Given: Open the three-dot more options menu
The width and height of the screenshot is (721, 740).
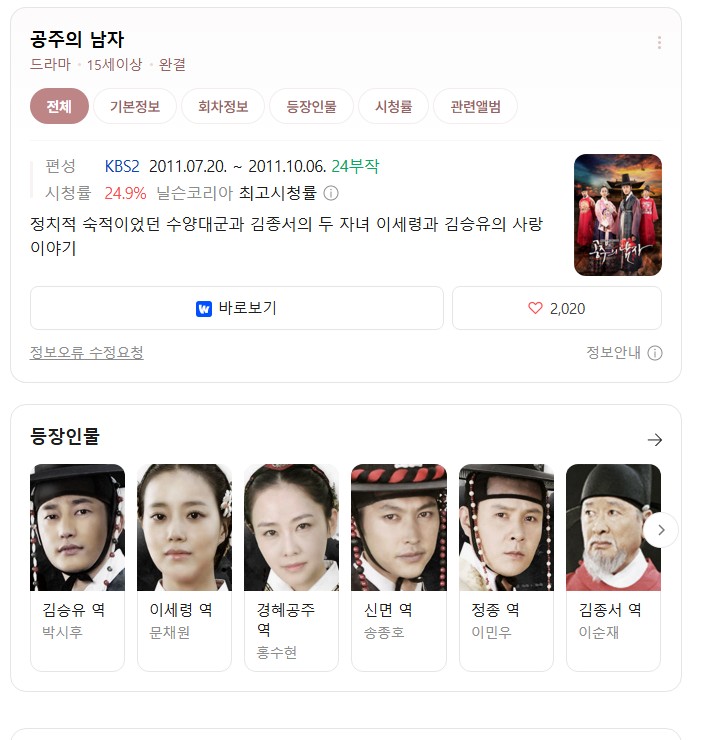Looking at the screenshot, I should click(659, 42).
